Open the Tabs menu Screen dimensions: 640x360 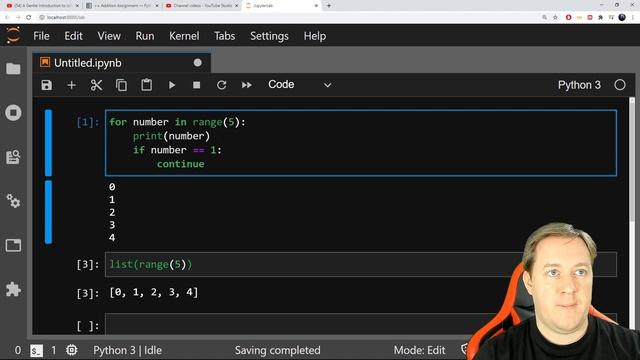[x=224, y=36]
